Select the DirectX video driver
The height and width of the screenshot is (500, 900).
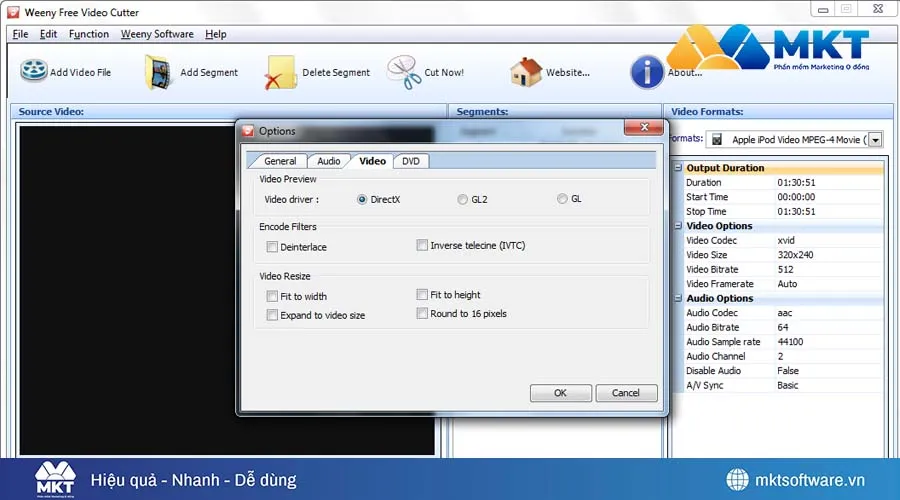[362, 199]
